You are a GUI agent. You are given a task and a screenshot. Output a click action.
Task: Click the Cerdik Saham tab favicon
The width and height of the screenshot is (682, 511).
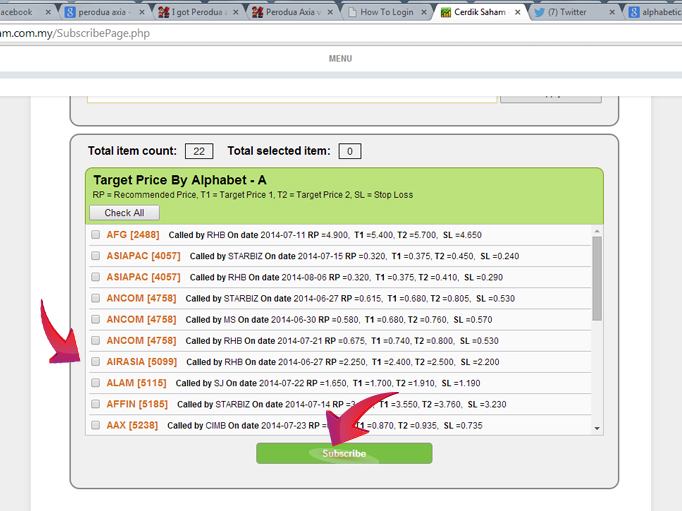pyautogui.click(x=446, y=12)
